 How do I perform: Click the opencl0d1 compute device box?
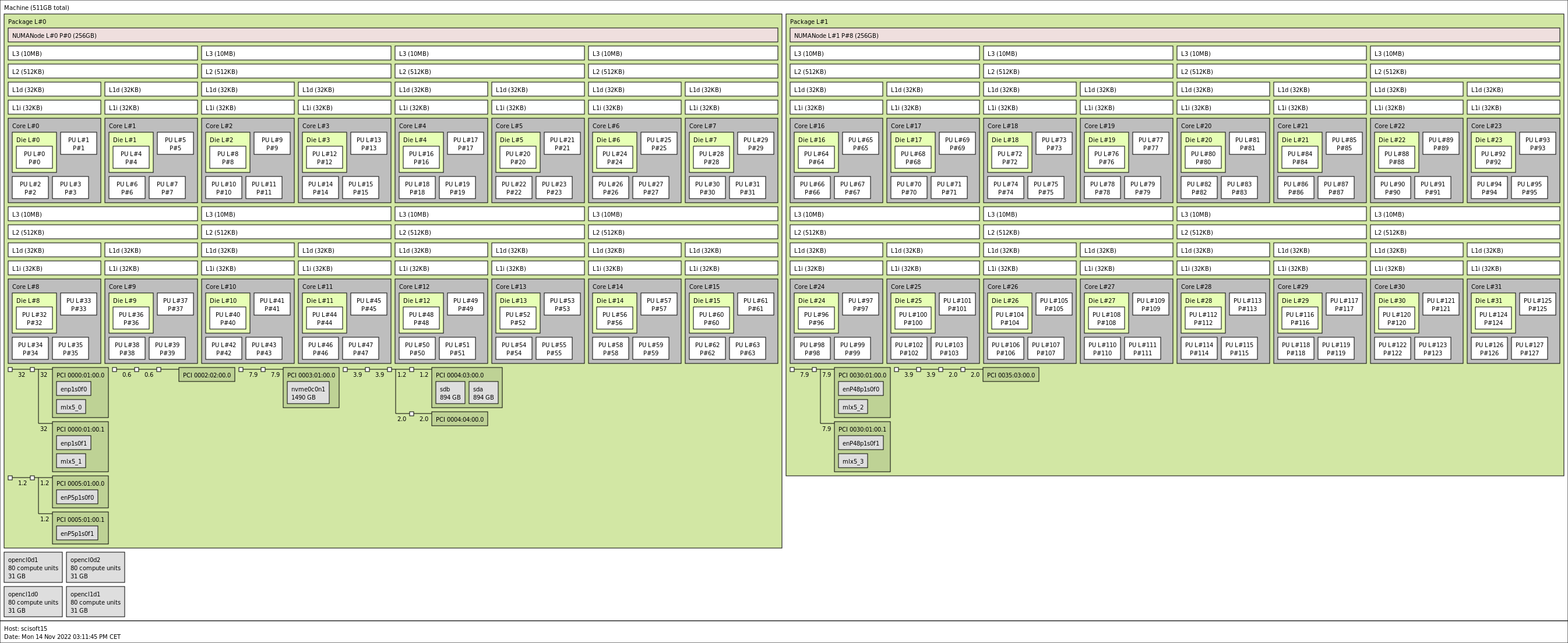click(x=33, y=567)
